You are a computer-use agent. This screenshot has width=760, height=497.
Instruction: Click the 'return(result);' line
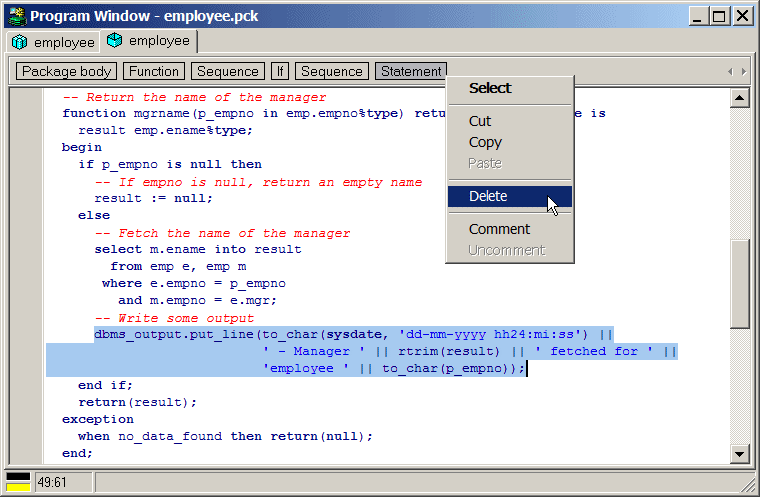point(138,402)
